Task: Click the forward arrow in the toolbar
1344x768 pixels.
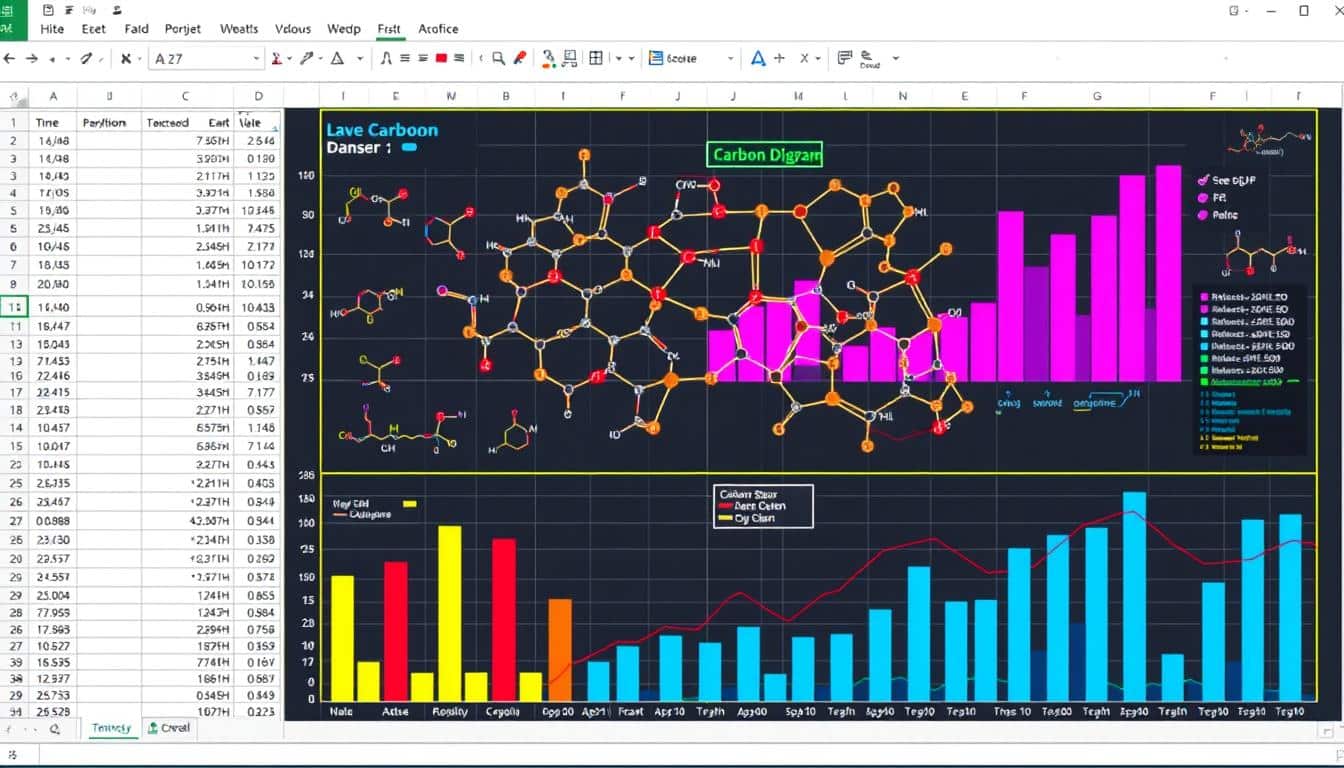Action: 33,59
